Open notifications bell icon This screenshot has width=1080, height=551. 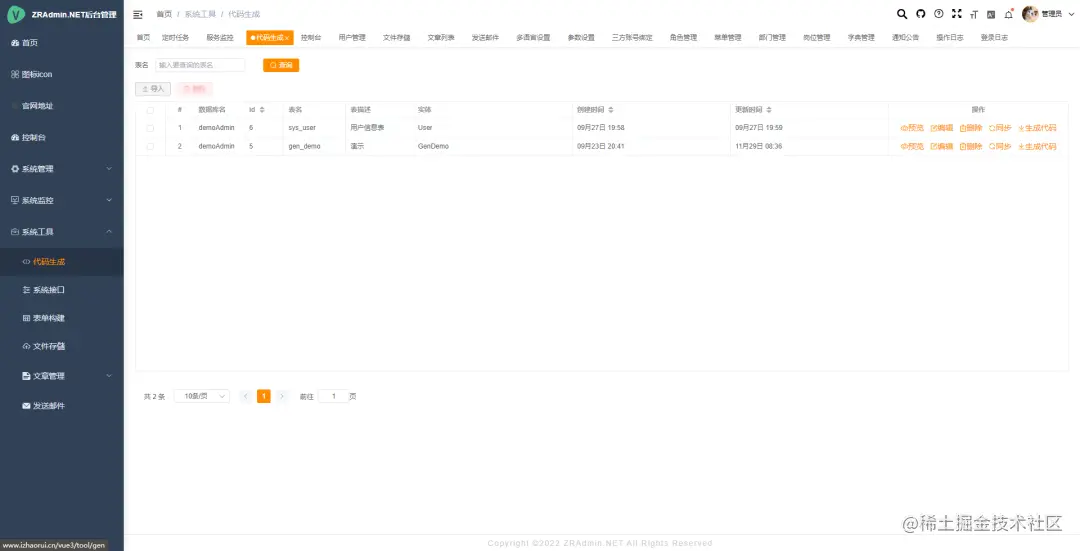tap(1008, 14)
